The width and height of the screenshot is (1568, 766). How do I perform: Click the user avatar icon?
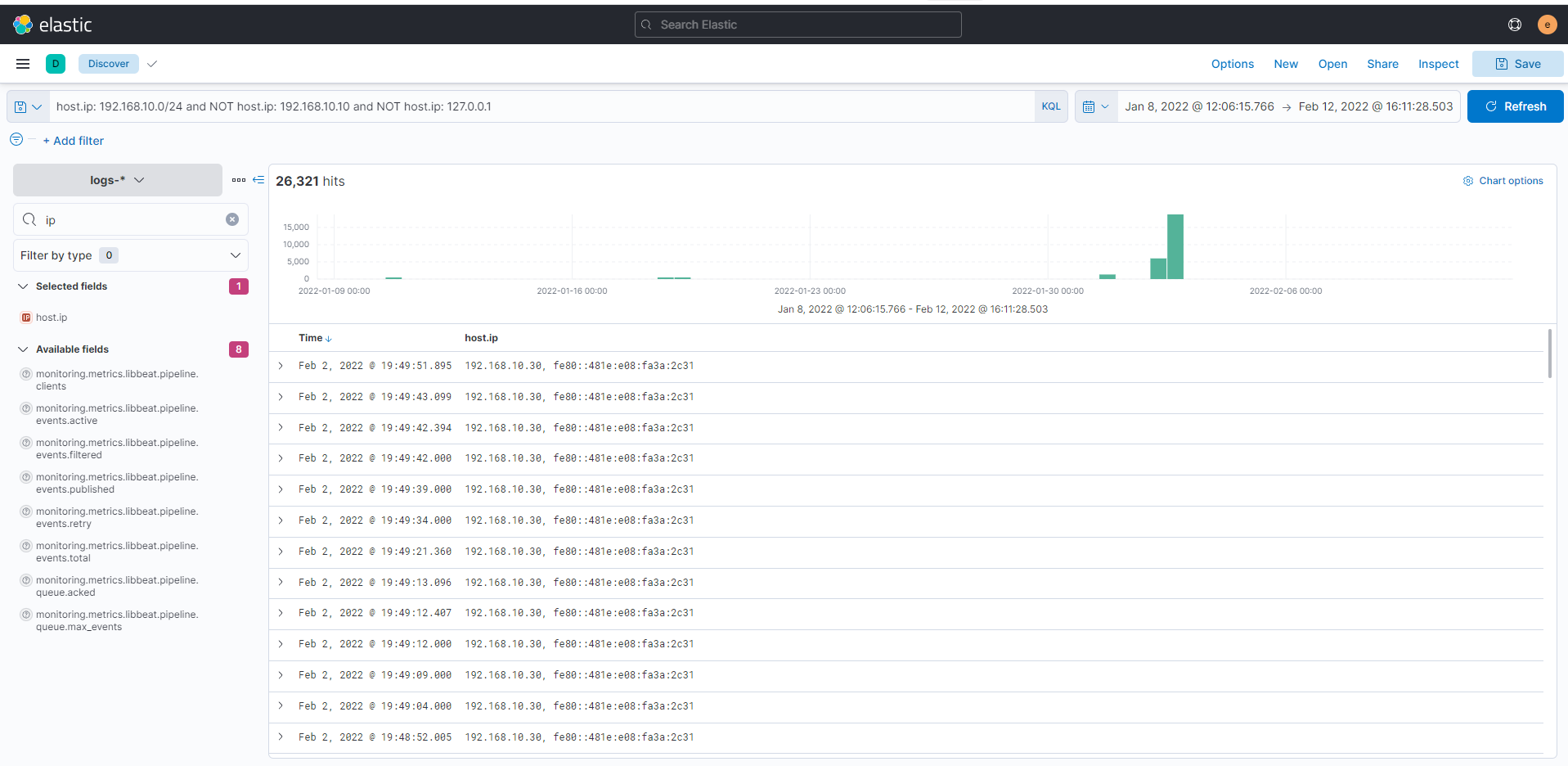(x=1546, y=25)
